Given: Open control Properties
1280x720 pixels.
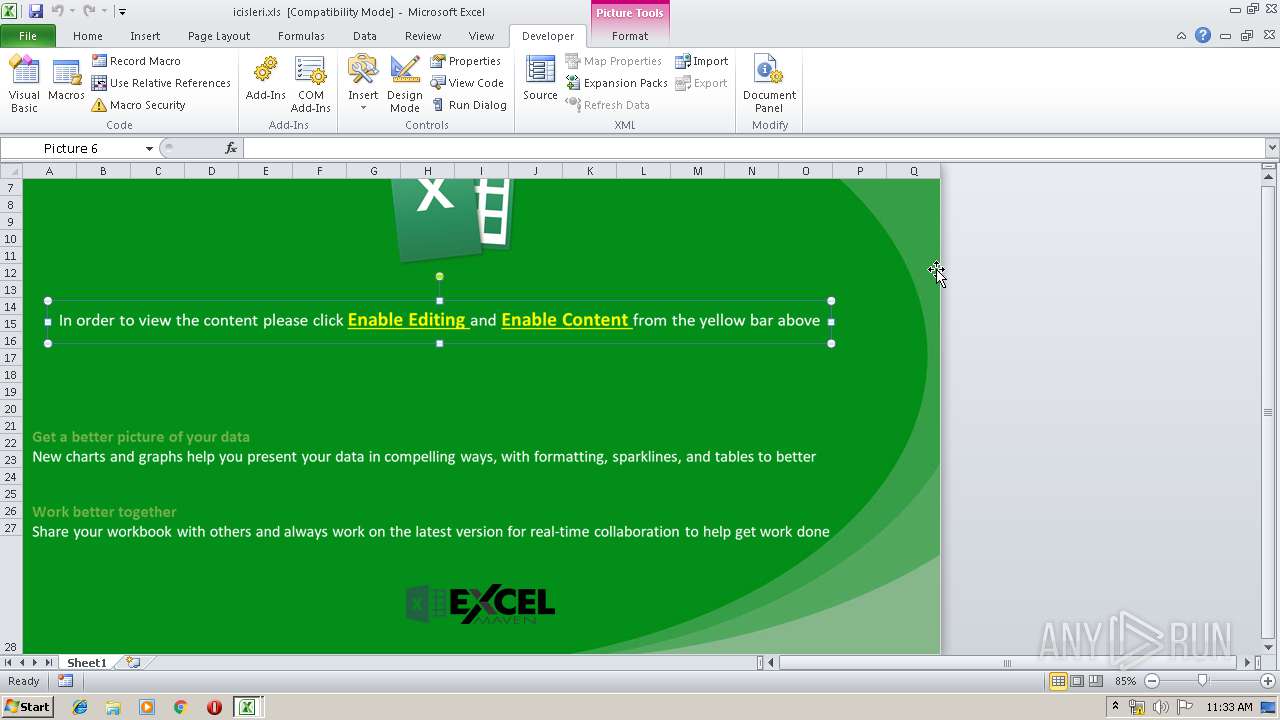Looking at the screenshot, I should click(466, 61).
